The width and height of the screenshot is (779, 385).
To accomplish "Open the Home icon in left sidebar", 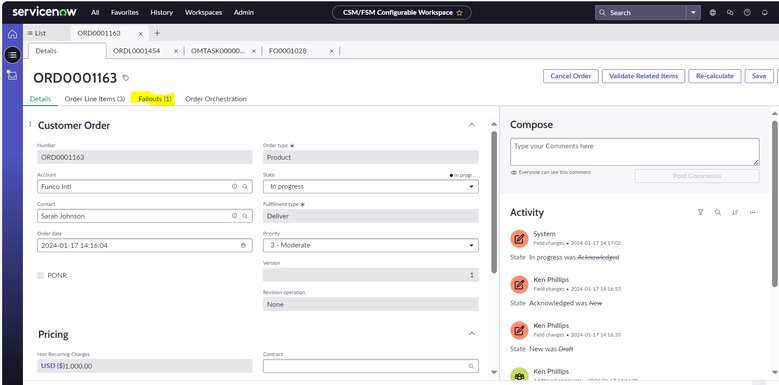I will click(x=12, y=34).
